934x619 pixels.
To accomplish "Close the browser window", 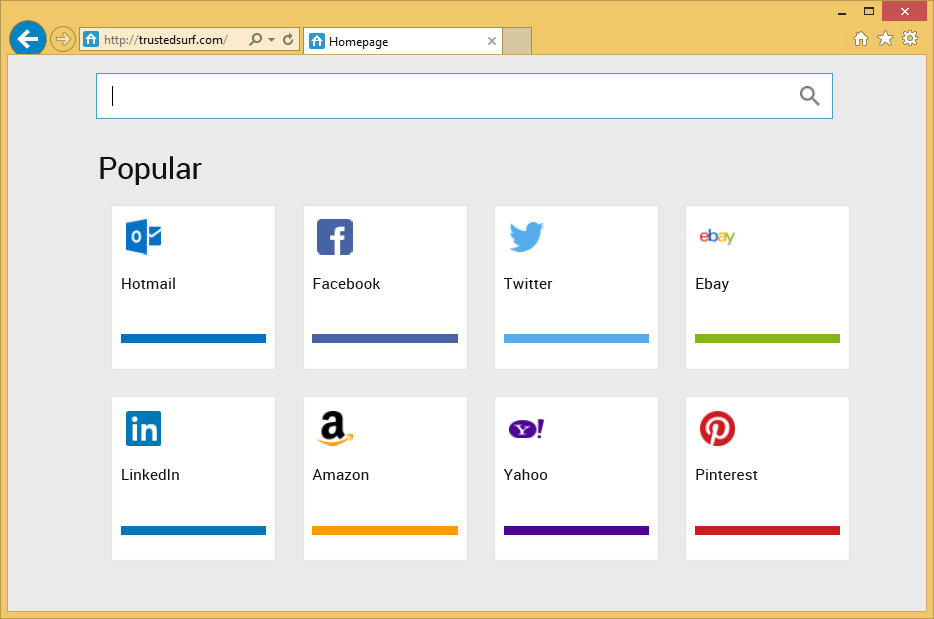I will [x=905, y=12].
